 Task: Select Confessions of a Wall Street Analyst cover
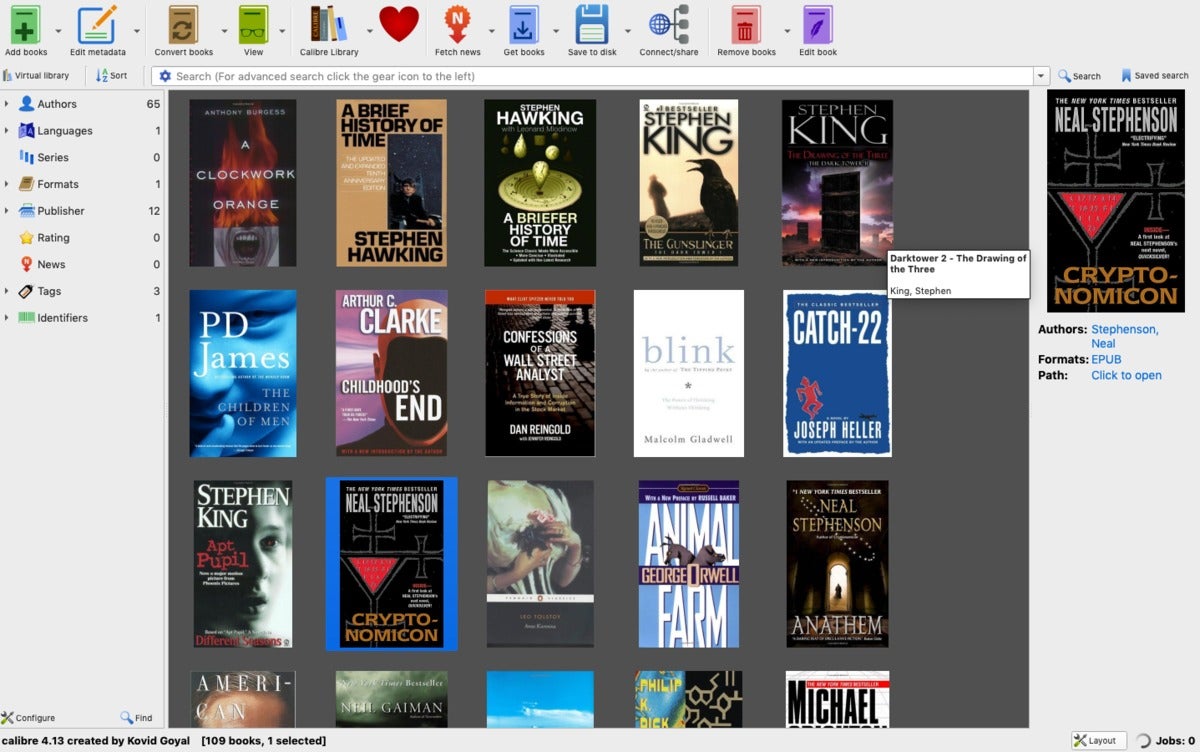pyautogui.click(x=540, y=373)
